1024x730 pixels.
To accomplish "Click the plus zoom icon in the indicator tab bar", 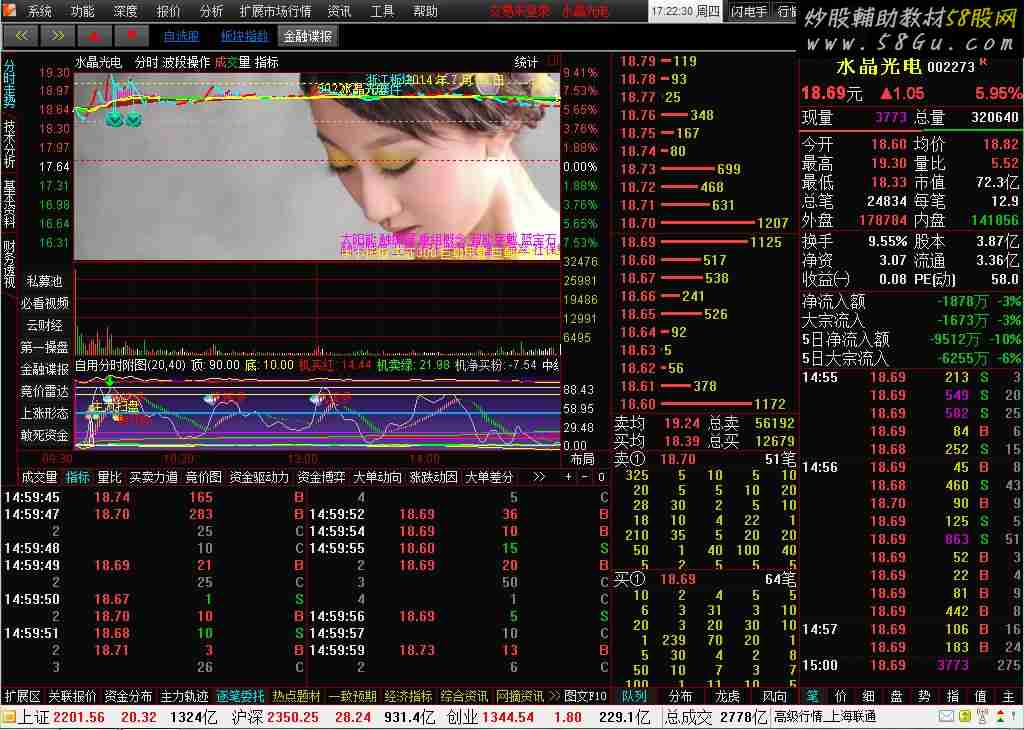I will [568, 477].
